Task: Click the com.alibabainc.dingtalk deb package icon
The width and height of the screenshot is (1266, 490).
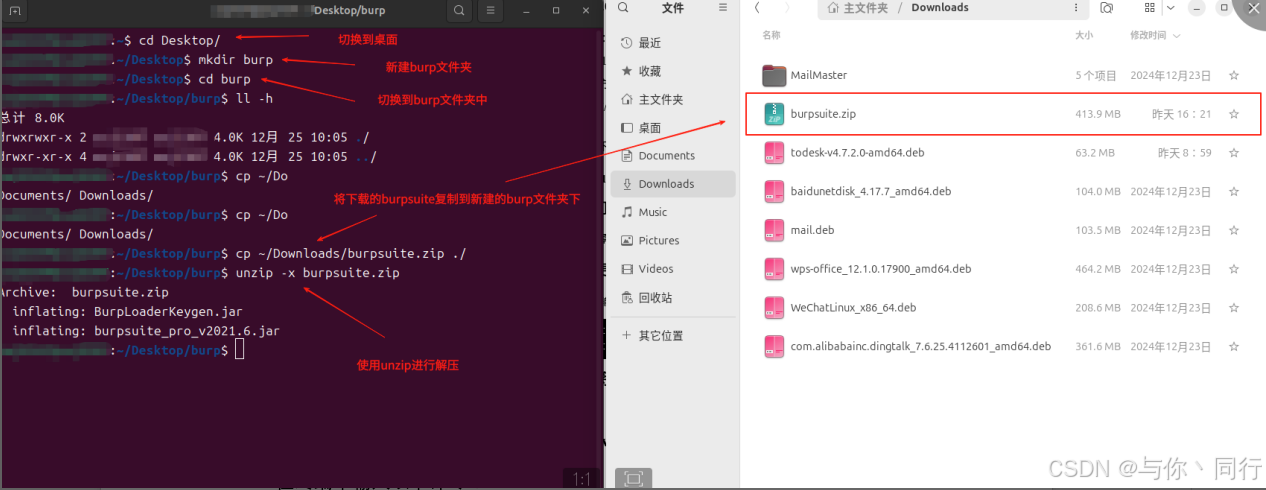Action: point(774,346)
